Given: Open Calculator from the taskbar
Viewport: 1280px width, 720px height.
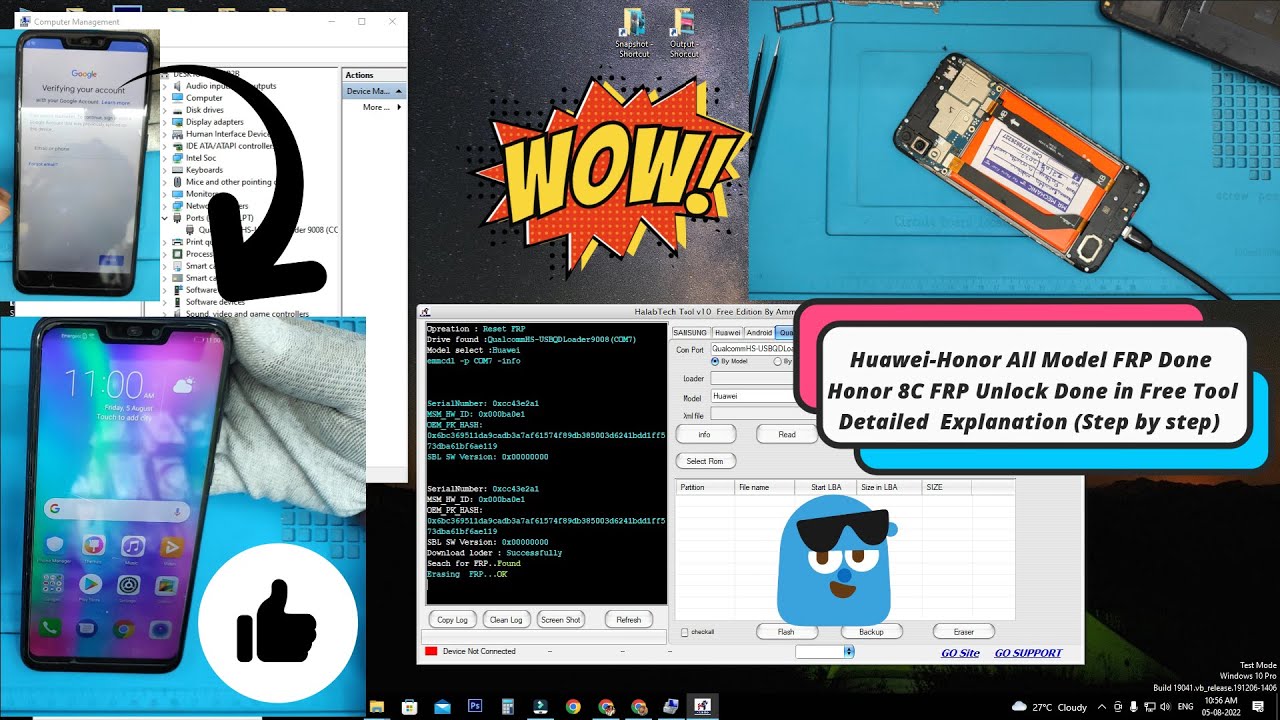Looking at the screenshot, I should [508, 706].
